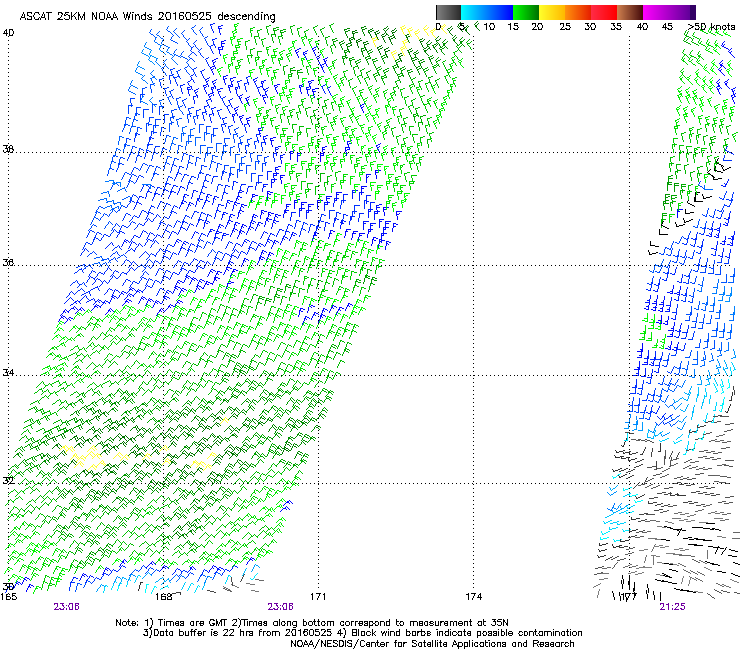Pick the brown 35-40 knots legend swatch
The height and width of the screenshot is (650, 740).
coord(630,12)
